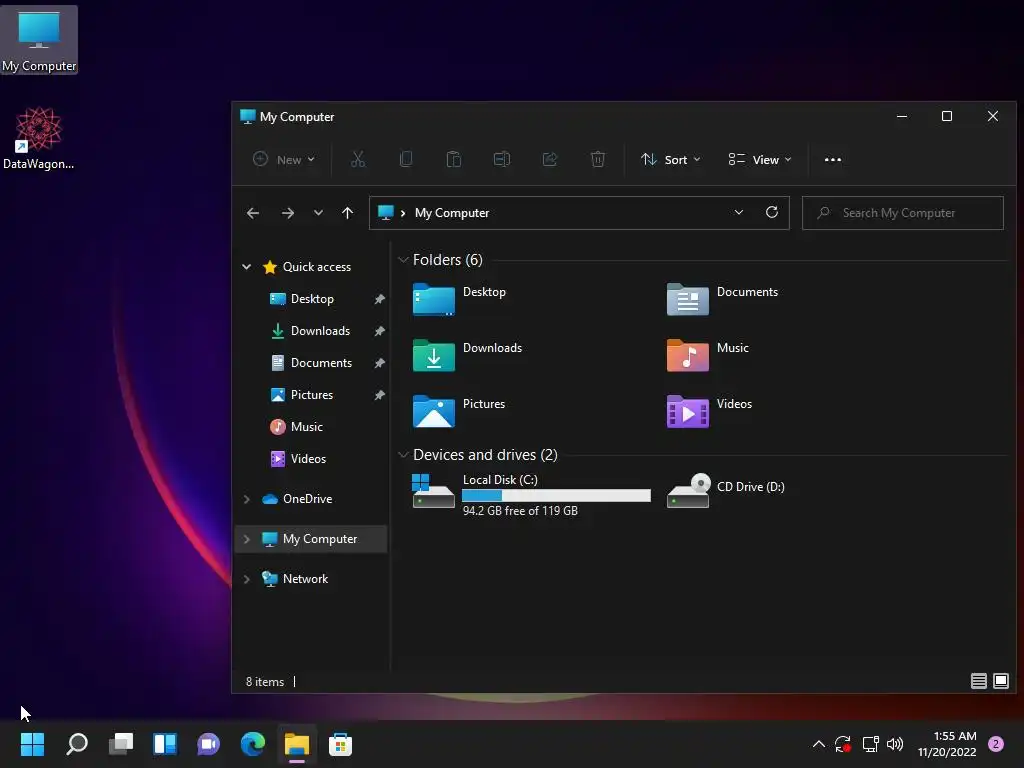1024x768 pixels.
Task: Open the Music folder icon in Folders
Action: (x=688, y=355)
